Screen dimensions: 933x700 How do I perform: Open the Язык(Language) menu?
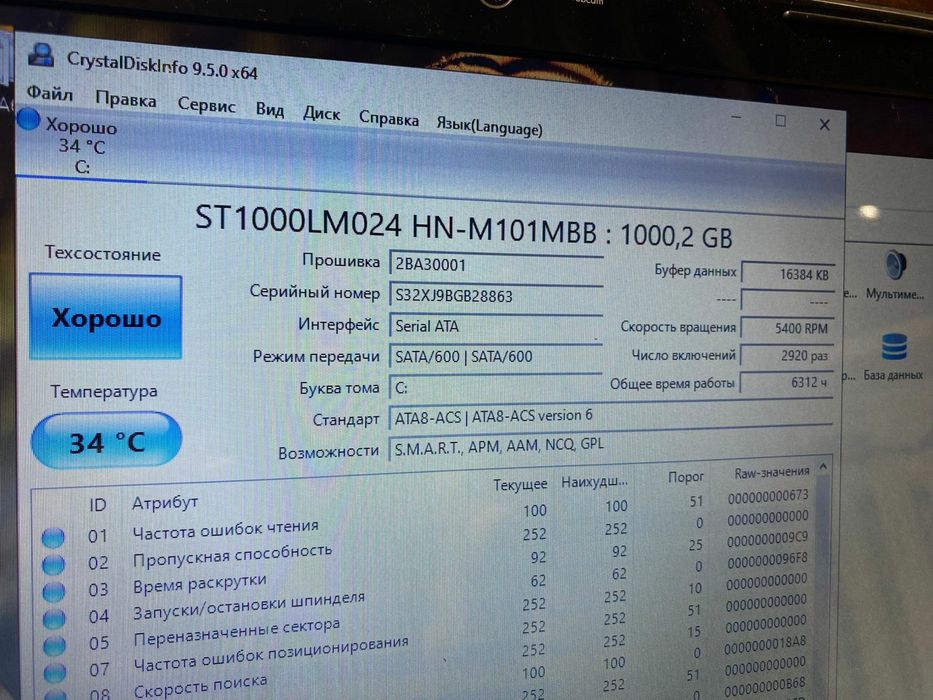click(x=489, y=126)
